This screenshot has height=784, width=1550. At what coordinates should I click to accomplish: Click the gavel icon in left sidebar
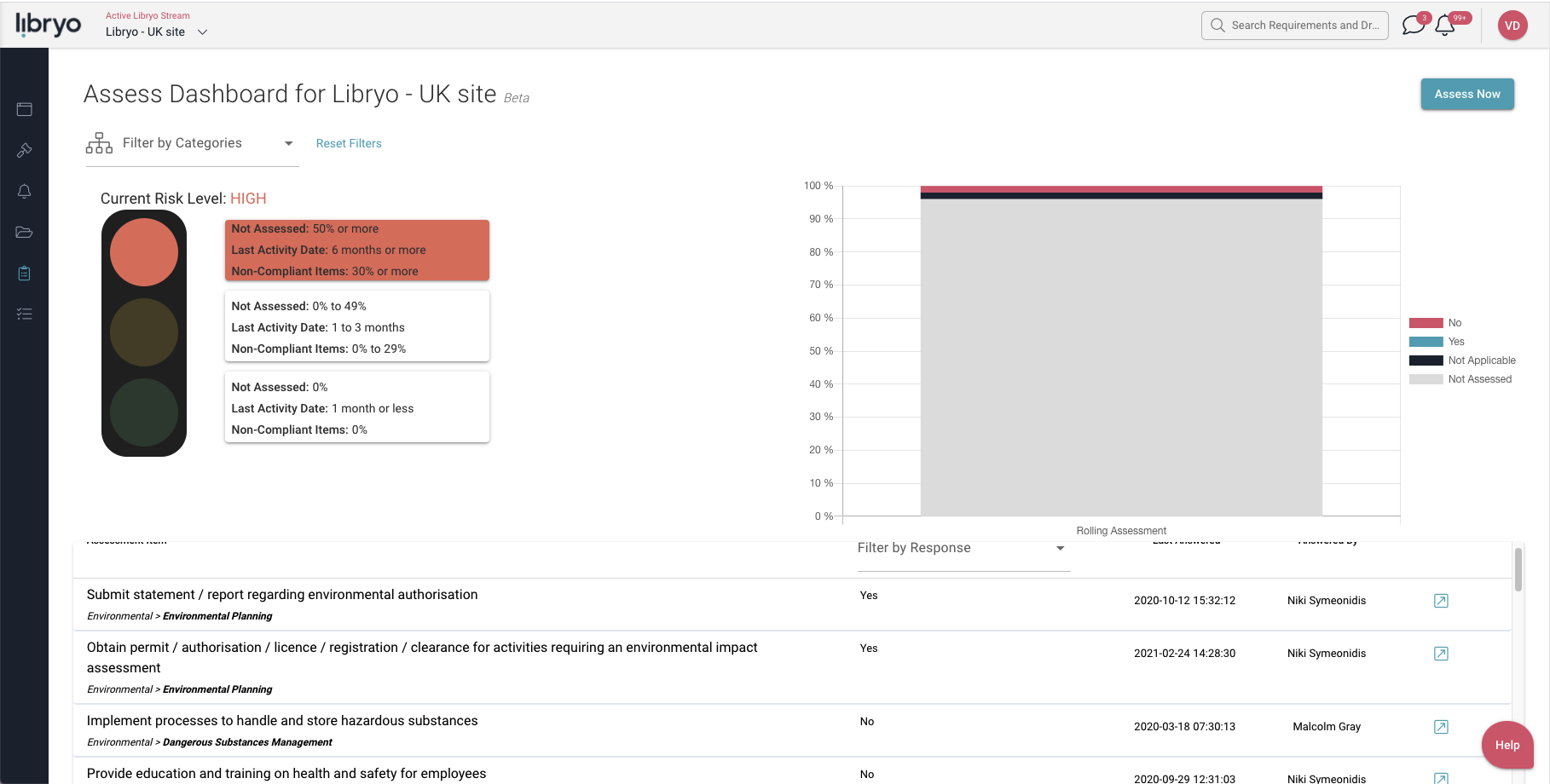click(25, 150)
